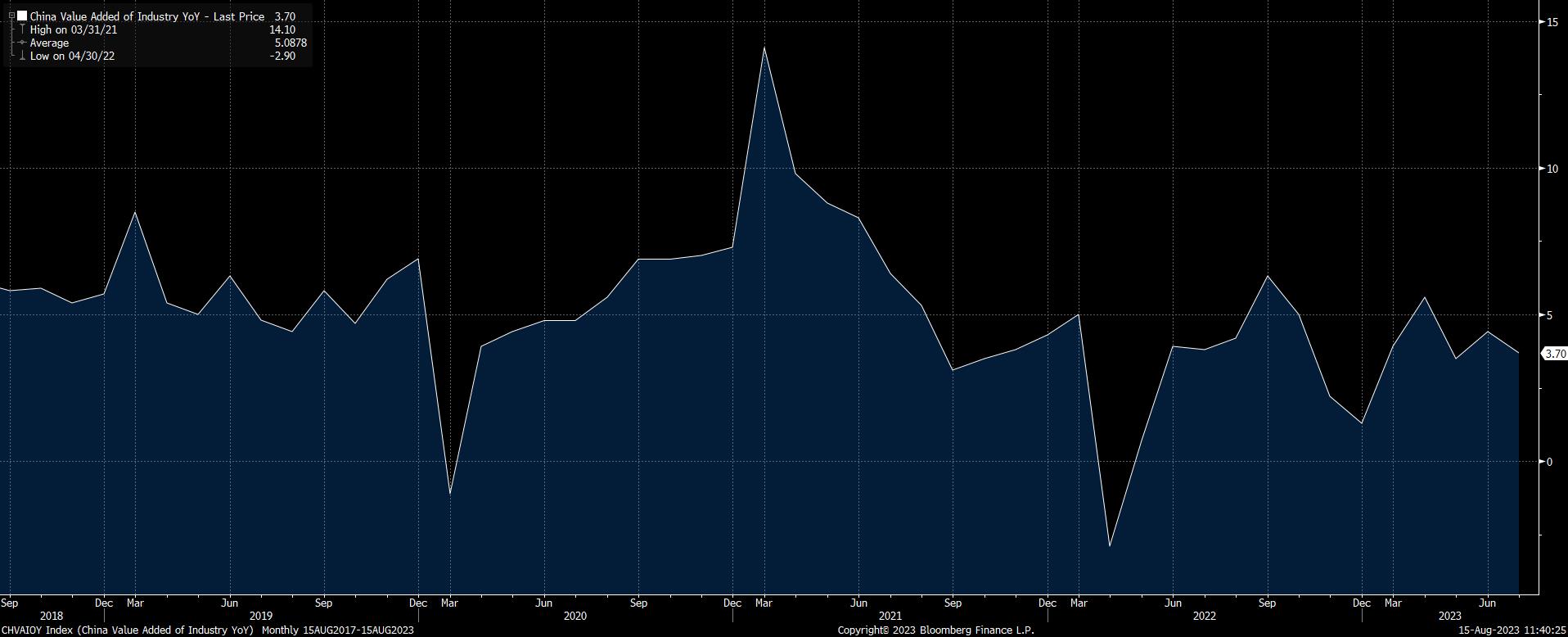Click the -2.90 low value in legend

284,56
